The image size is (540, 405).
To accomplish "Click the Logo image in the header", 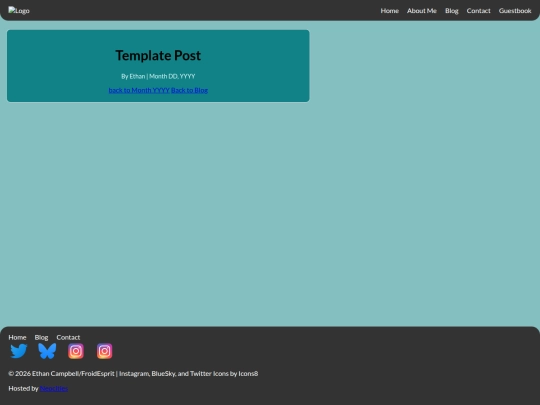I will pos(19,11).
